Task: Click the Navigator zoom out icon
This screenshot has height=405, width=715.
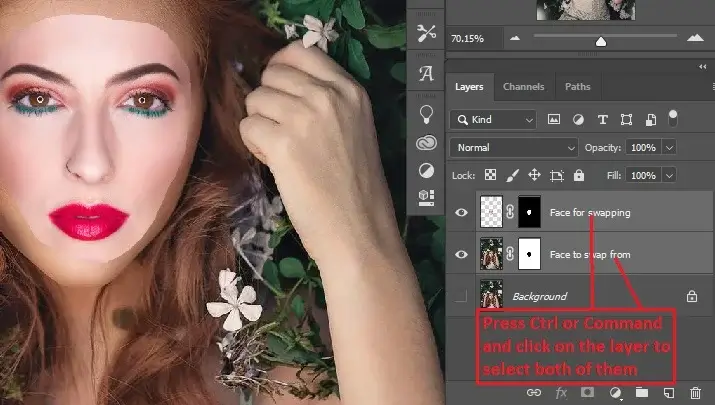Action: click(515, 38)
